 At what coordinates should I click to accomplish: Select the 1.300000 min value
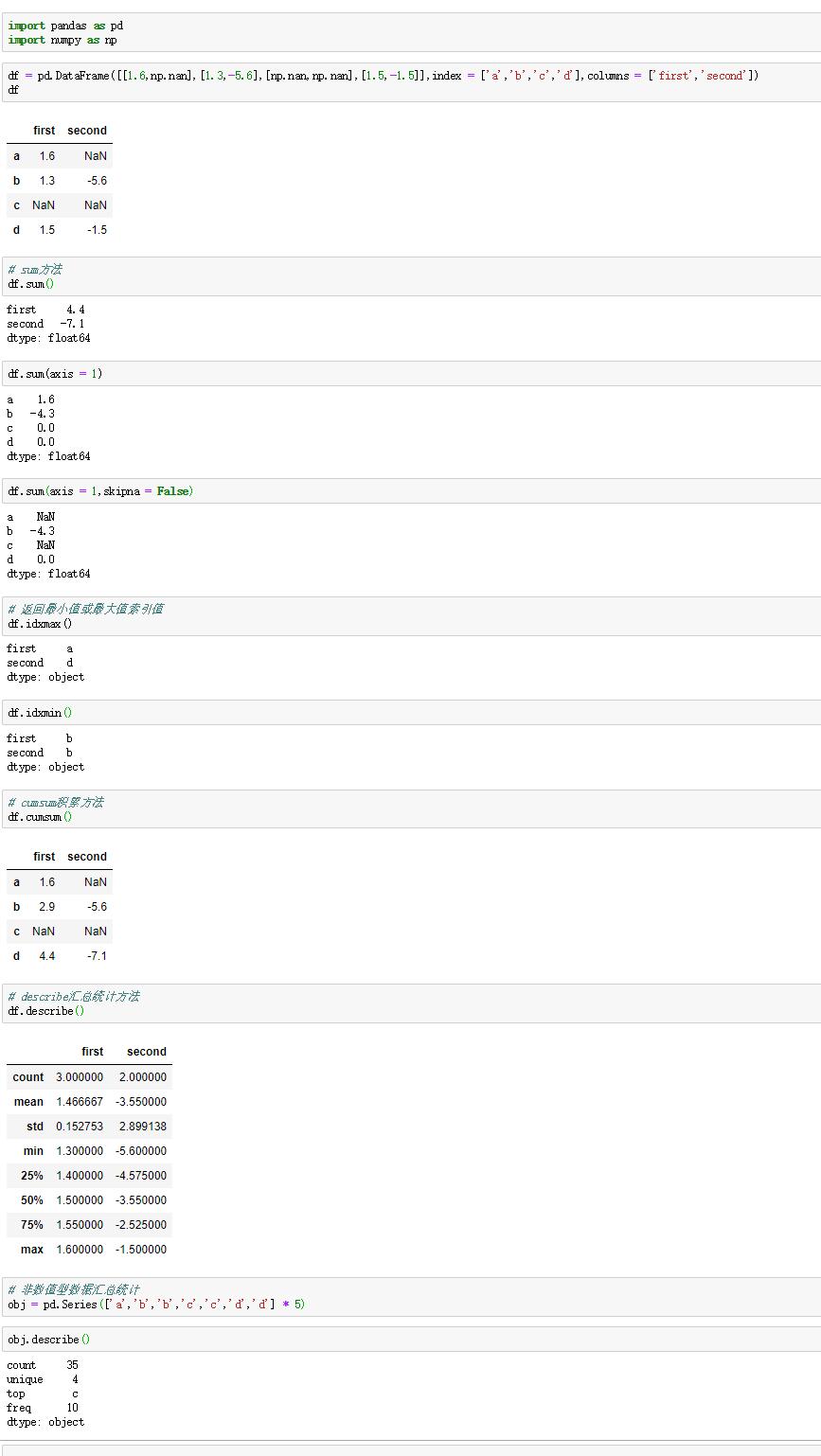point(80,1151)
